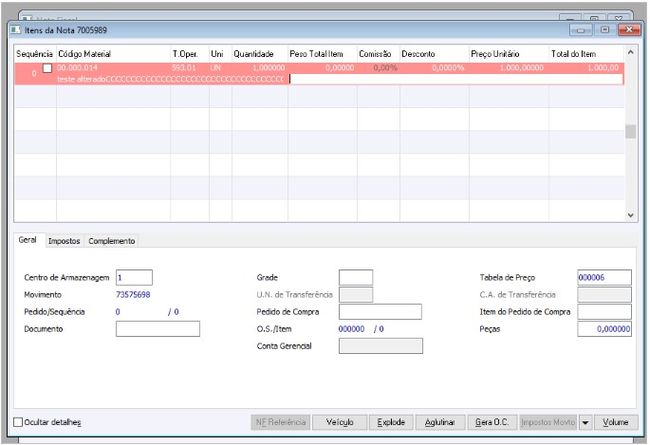Click the unit price 1.000,00000 cell
Screen dimensions: 650x445
521,68
